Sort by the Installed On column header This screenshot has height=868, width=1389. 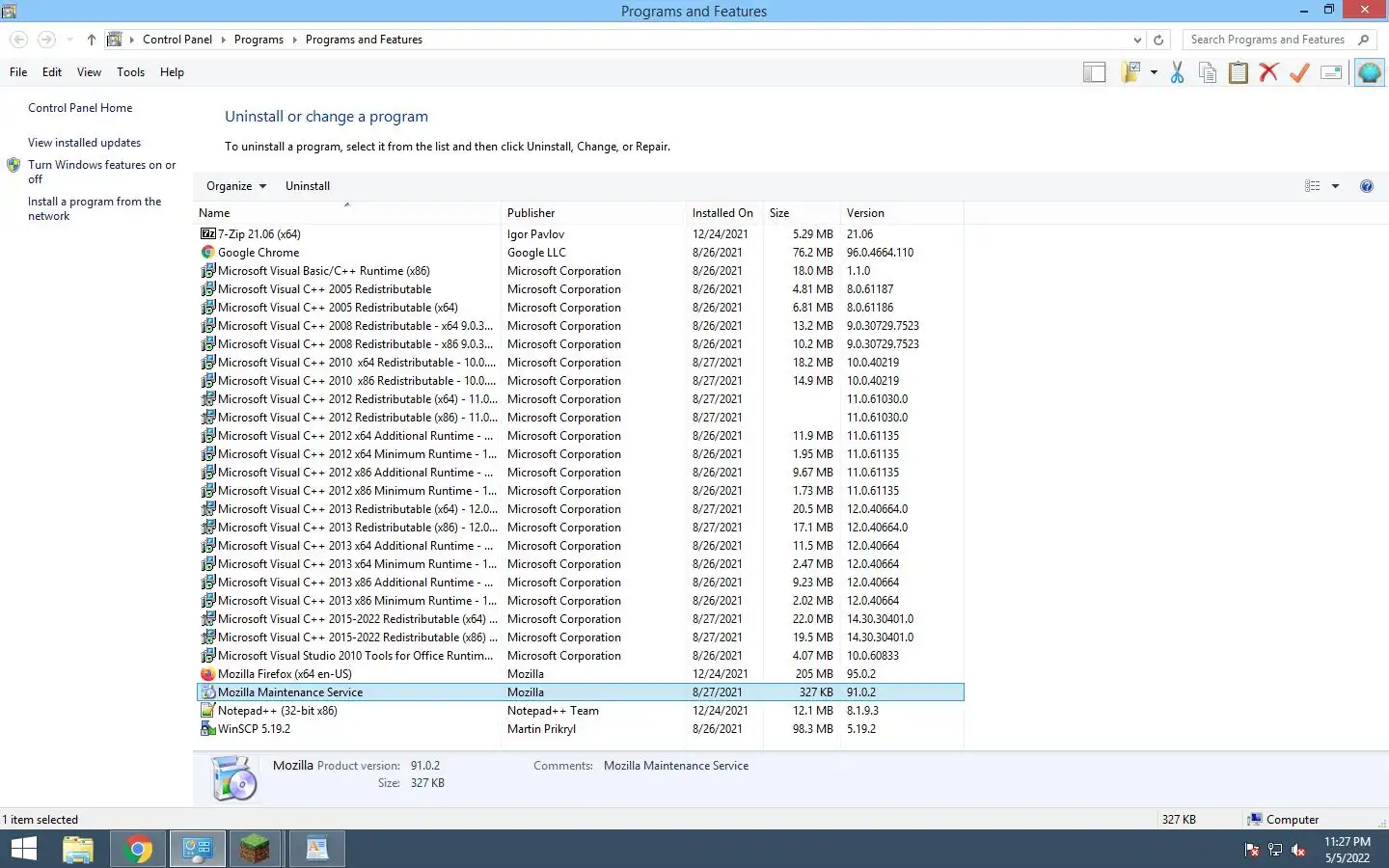724,213
